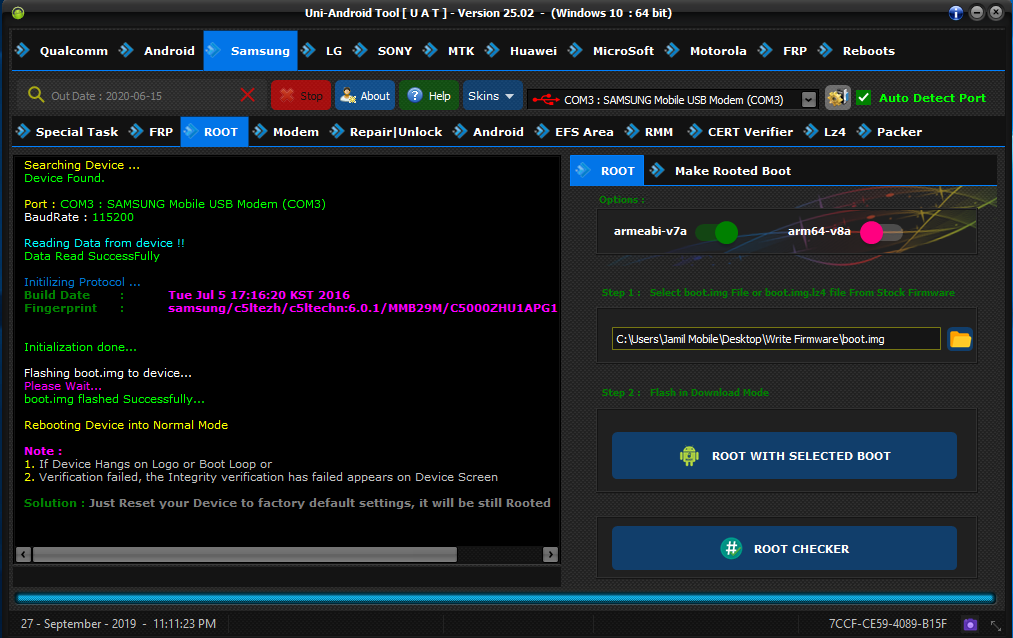Click the Fingerprint value in log
Screen dimensions: 1013x638
pyautogui.click(x=362, y=308)
